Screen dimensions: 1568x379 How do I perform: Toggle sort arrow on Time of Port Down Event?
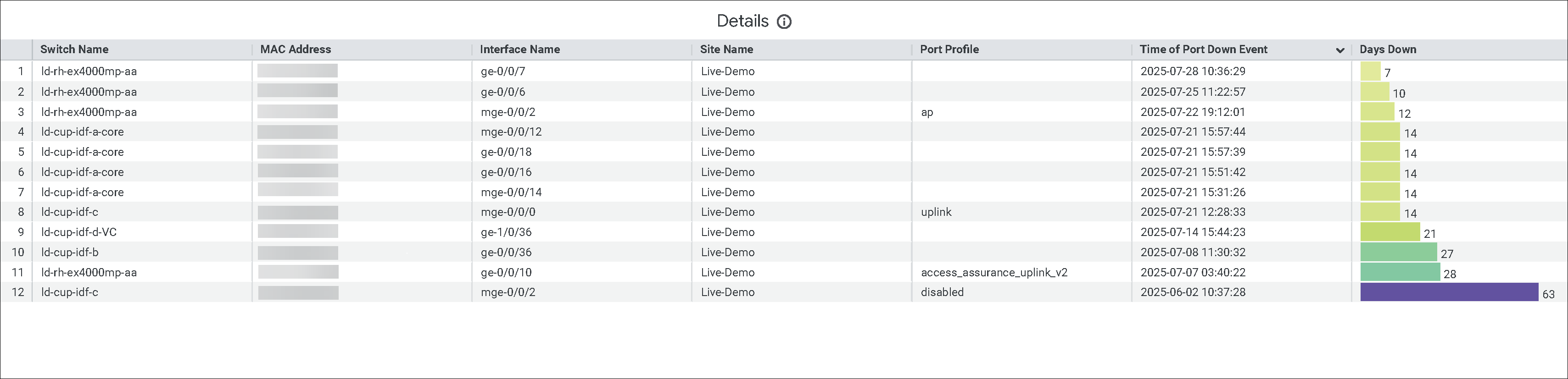tap(1339, 50)
